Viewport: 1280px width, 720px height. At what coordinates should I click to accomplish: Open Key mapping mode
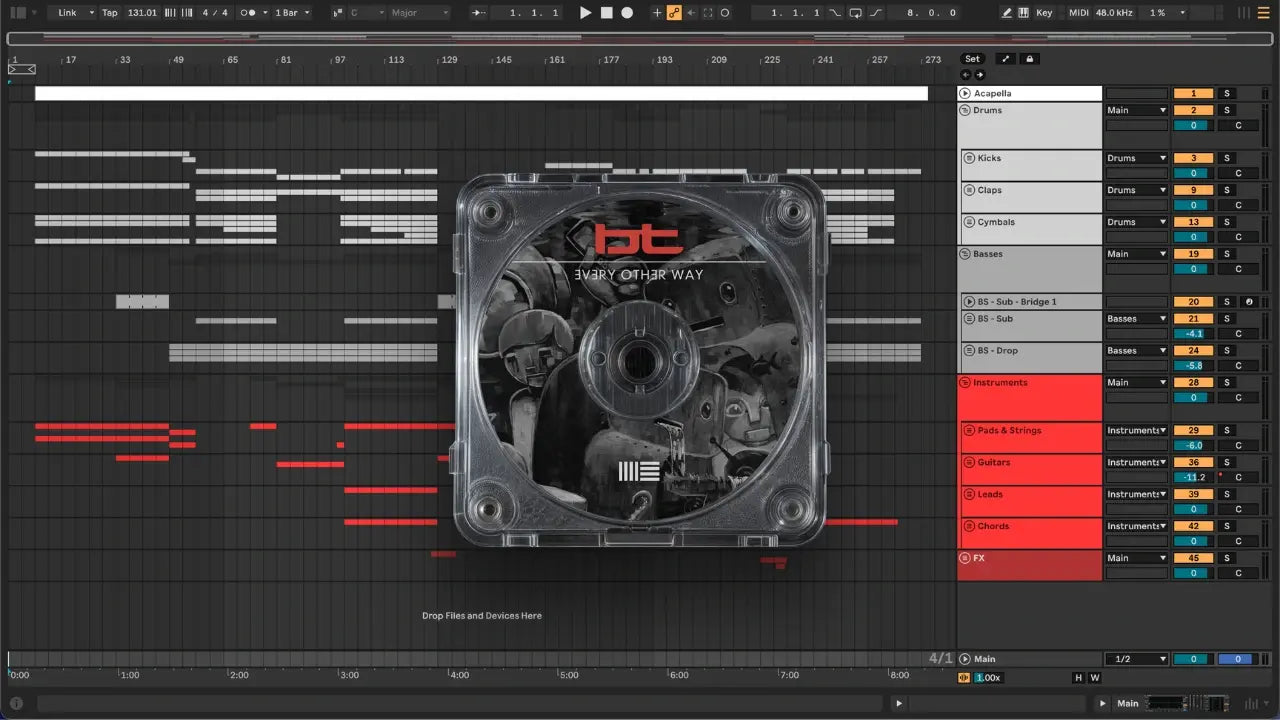[1044, 13]
